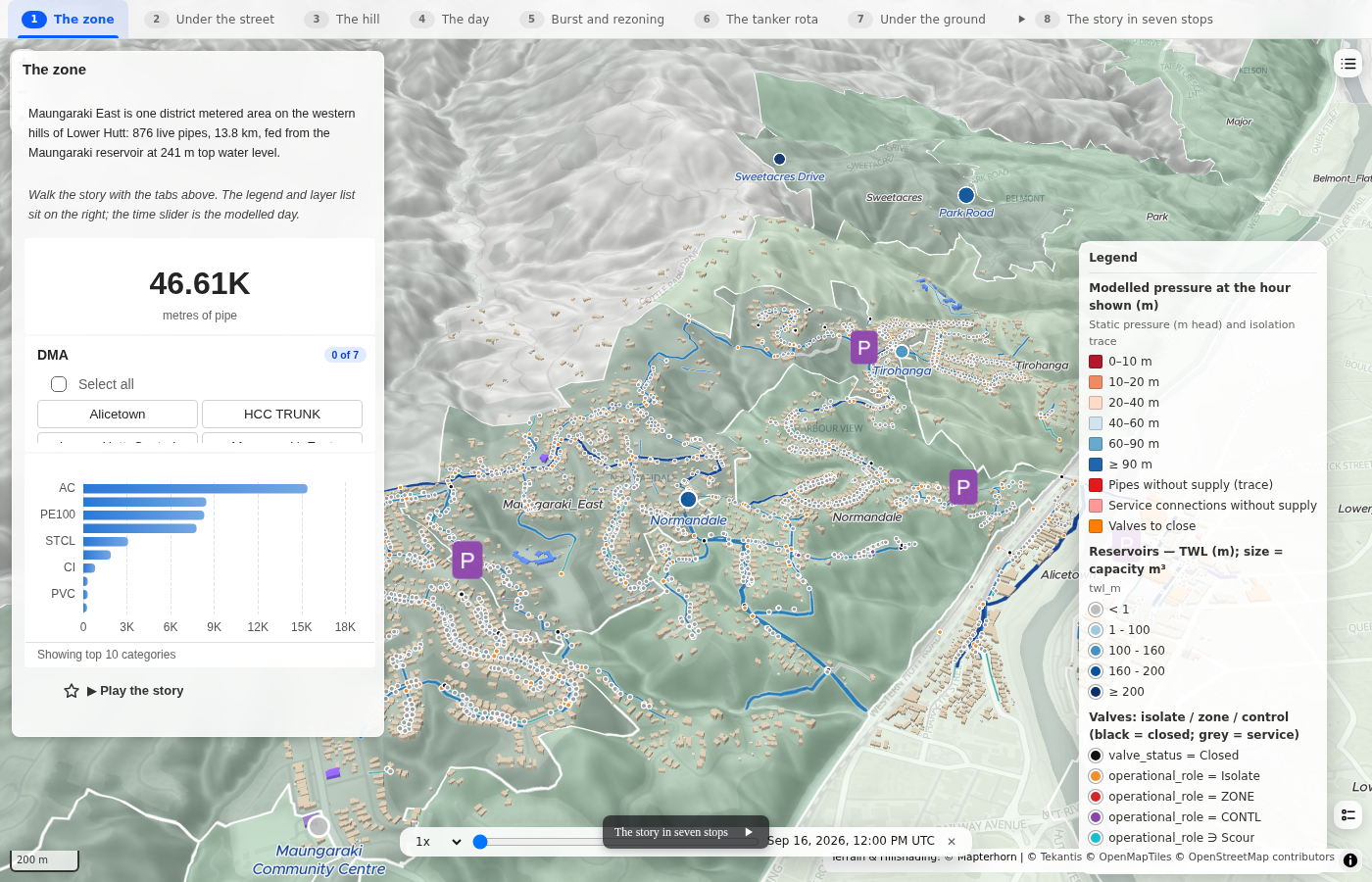Viewport: 1372px width, 882px height.
Task: Click the ≥ 90 m dark blue swatch
Action: (x=1096, y=465)
